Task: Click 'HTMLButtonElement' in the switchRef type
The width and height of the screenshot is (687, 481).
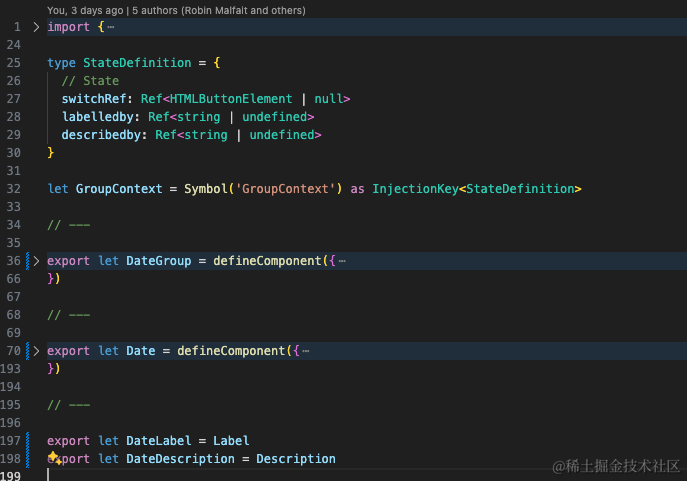Action: click(x=231, y=99)
